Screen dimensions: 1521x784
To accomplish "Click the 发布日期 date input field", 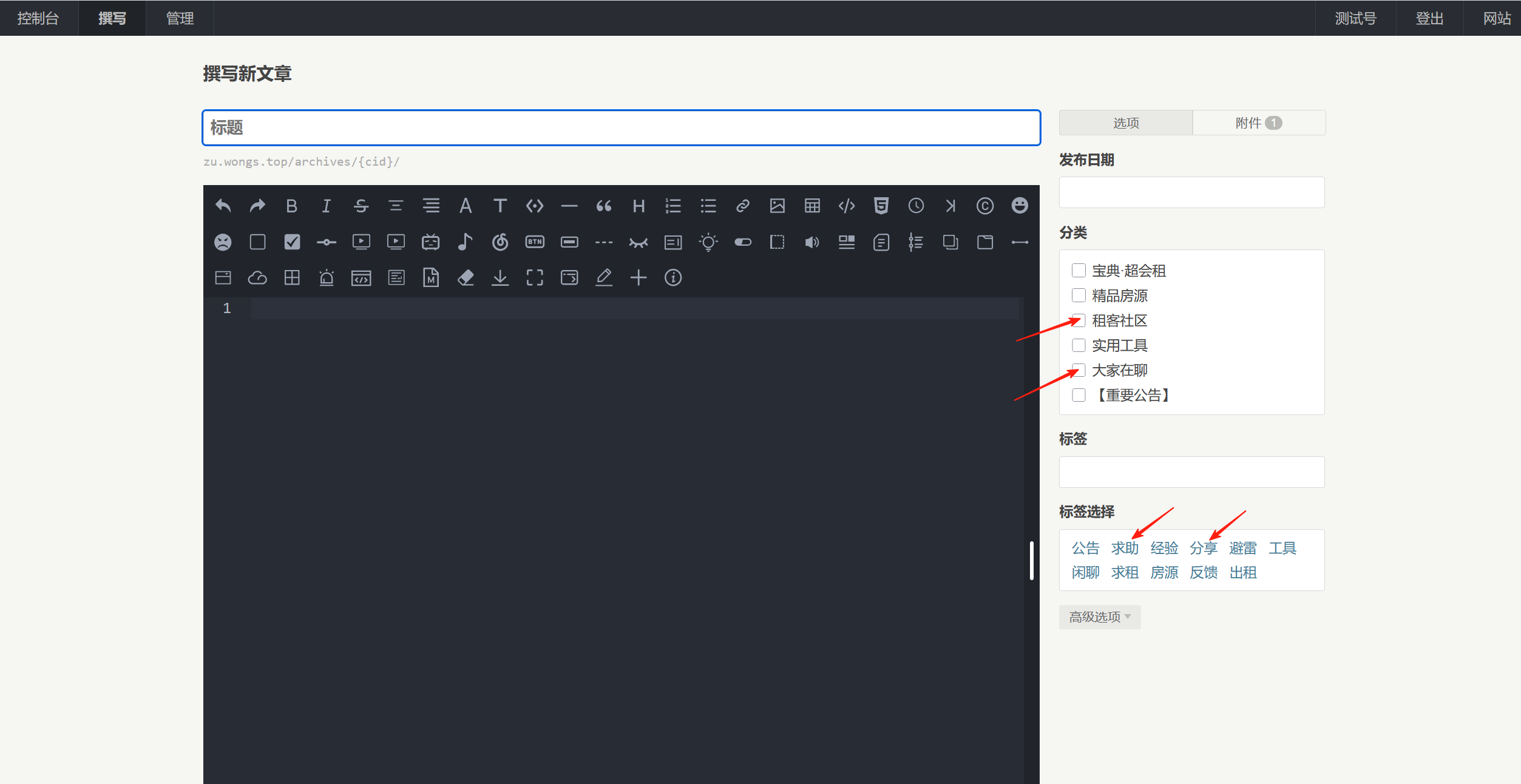I will coord(1191,192).
